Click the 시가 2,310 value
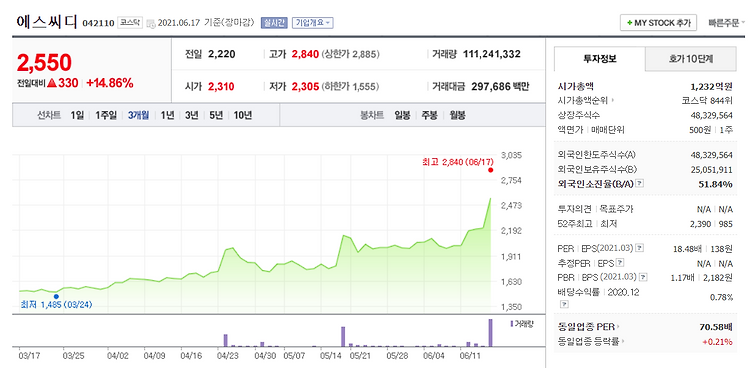Screen dimensions: 750x368 (x=221, y=87)
